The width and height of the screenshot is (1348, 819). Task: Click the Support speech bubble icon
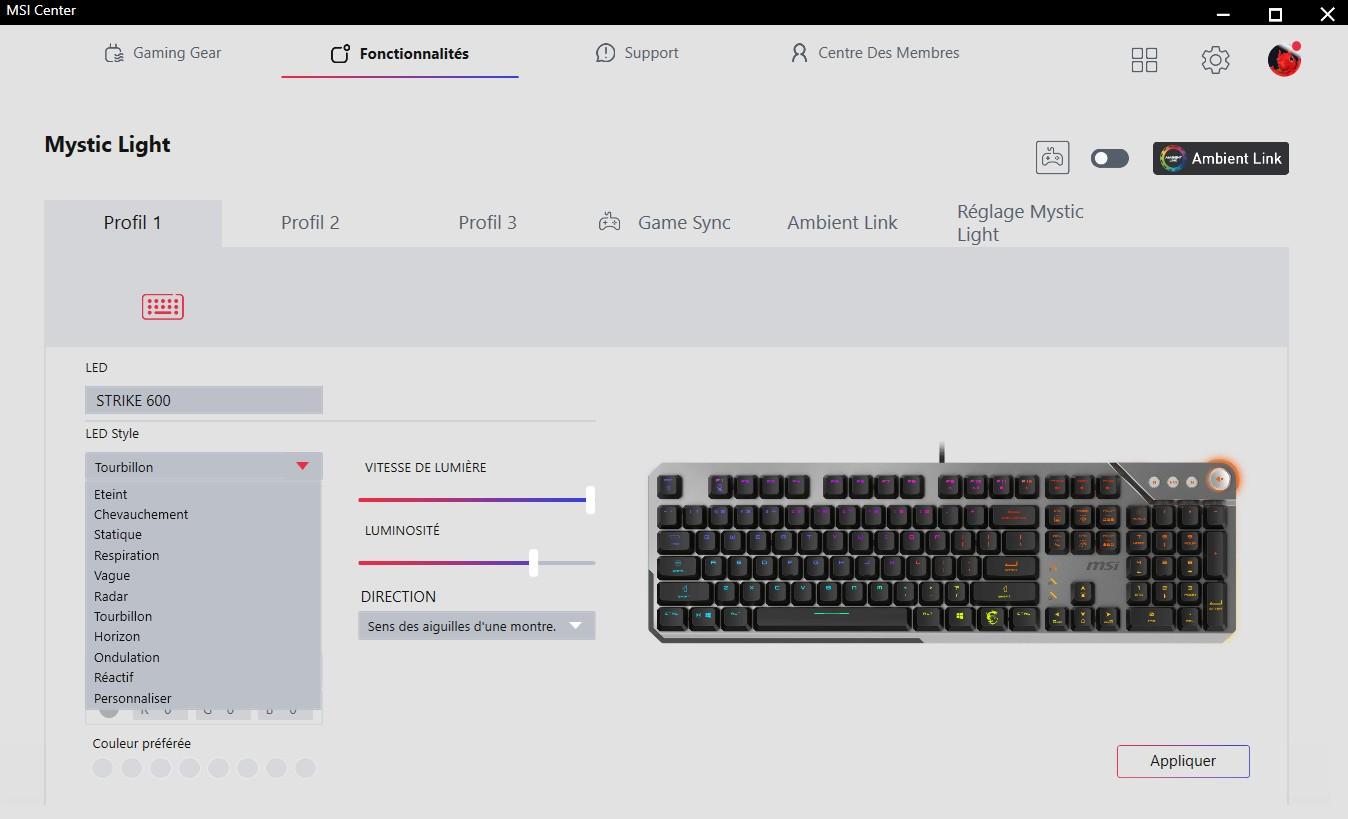[x=605, y=53]
